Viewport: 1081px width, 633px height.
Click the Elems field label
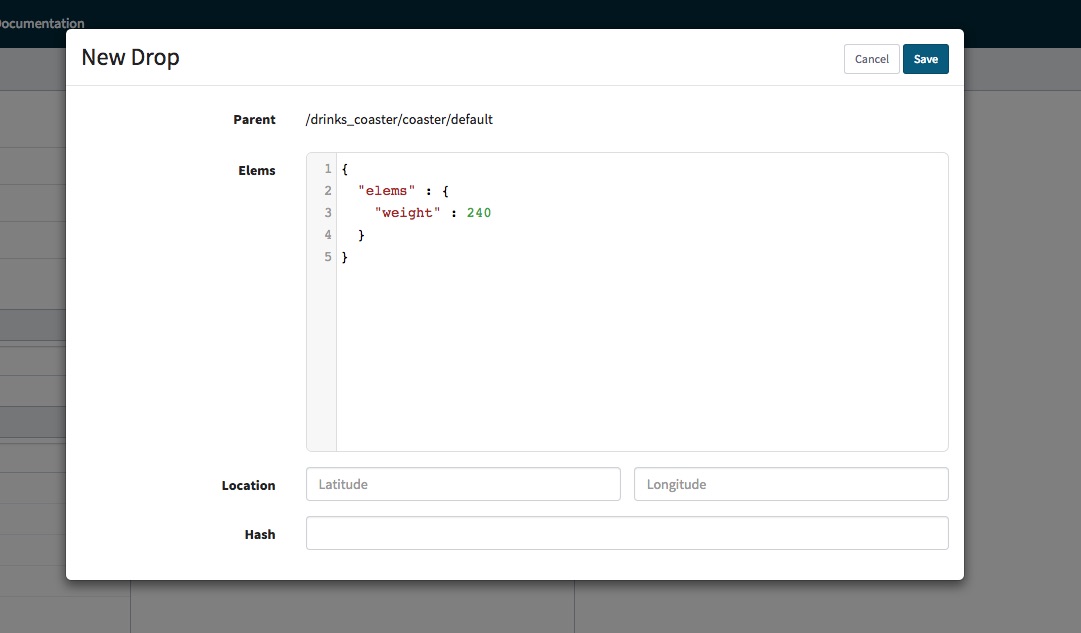pos(256,170)
